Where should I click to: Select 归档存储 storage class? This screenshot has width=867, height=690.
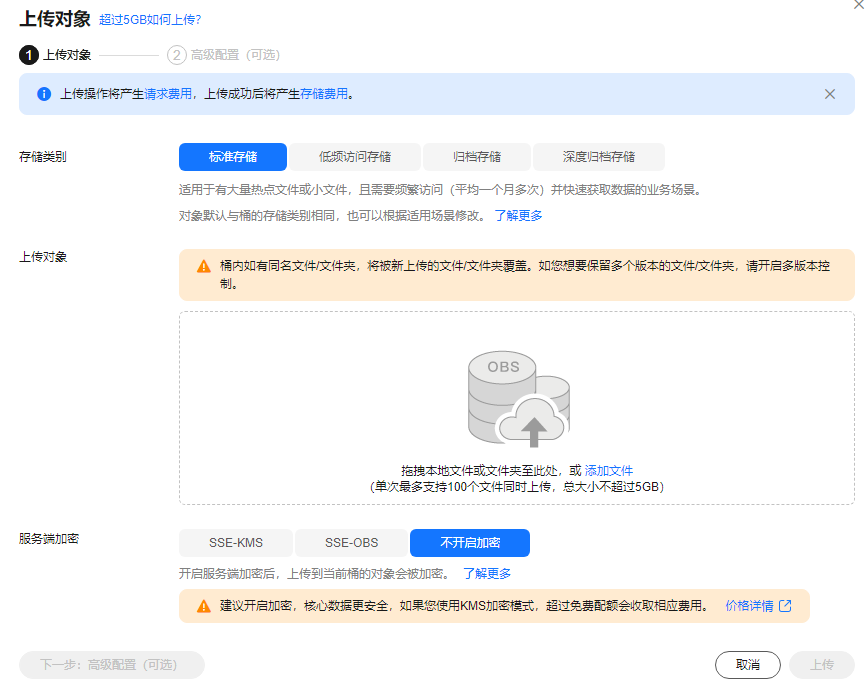click(474, 157)
